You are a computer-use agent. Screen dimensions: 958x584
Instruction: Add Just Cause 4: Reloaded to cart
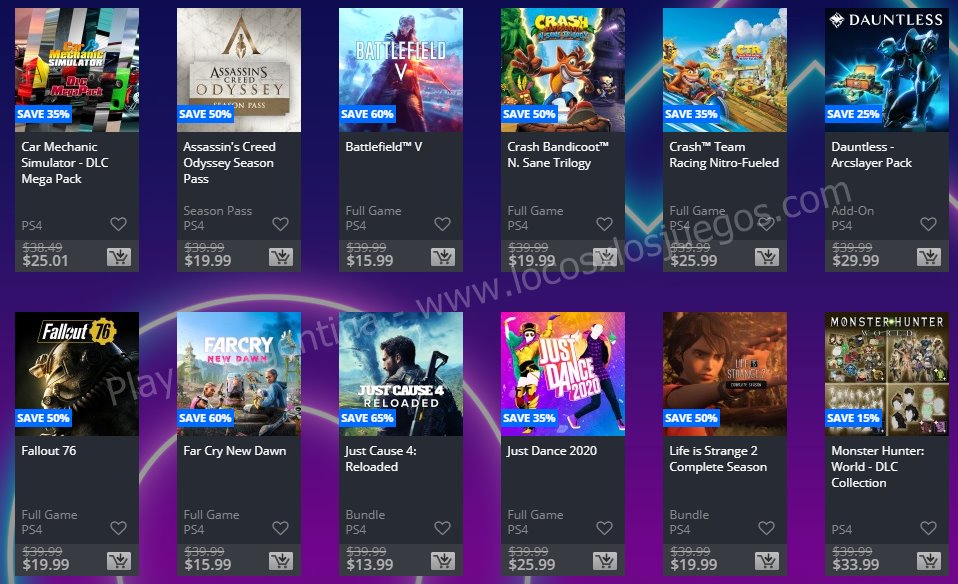[x=442, y=561]
